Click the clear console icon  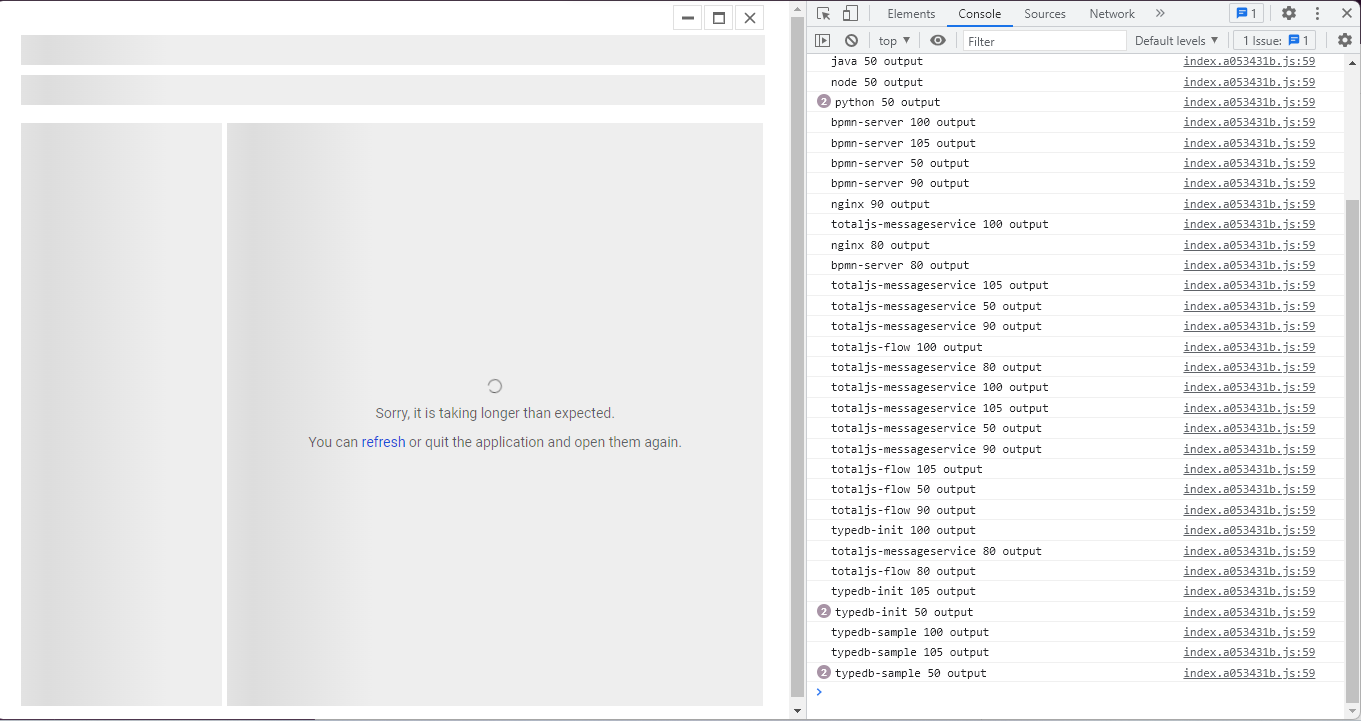point(851,40)
